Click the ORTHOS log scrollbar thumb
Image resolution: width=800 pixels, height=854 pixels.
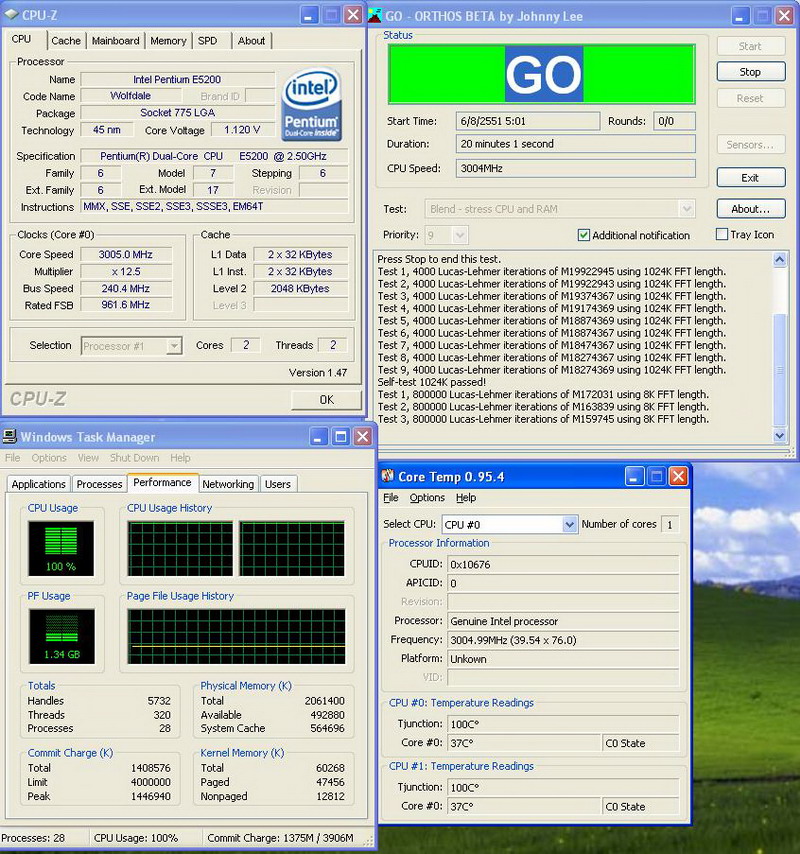(780, 370)
